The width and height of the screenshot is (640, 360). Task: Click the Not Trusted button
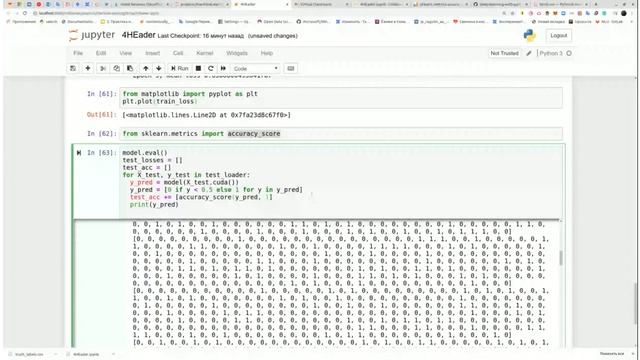pyautogui.click(x=504, y=53)
